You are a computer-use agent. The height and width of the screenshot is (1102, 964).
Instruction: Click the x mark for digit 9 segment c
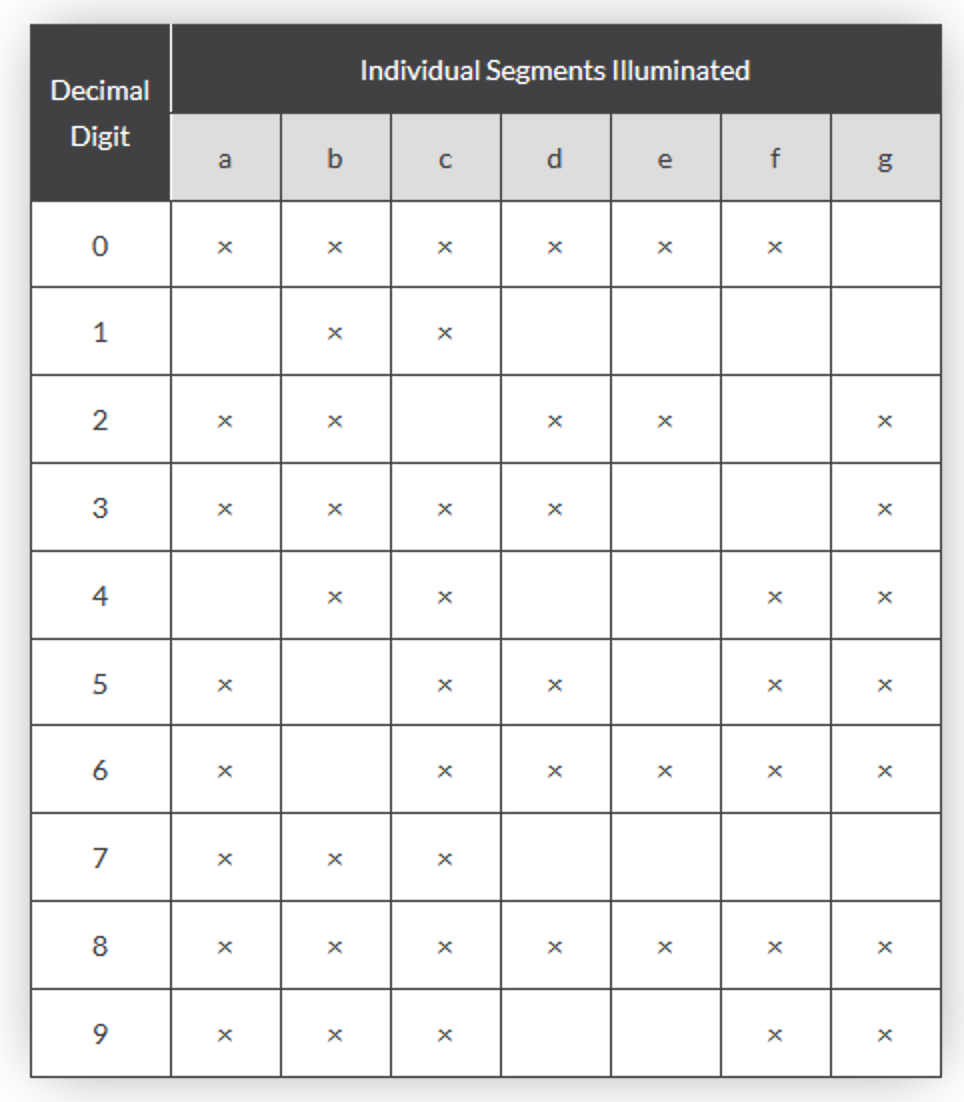[445, 1035]
